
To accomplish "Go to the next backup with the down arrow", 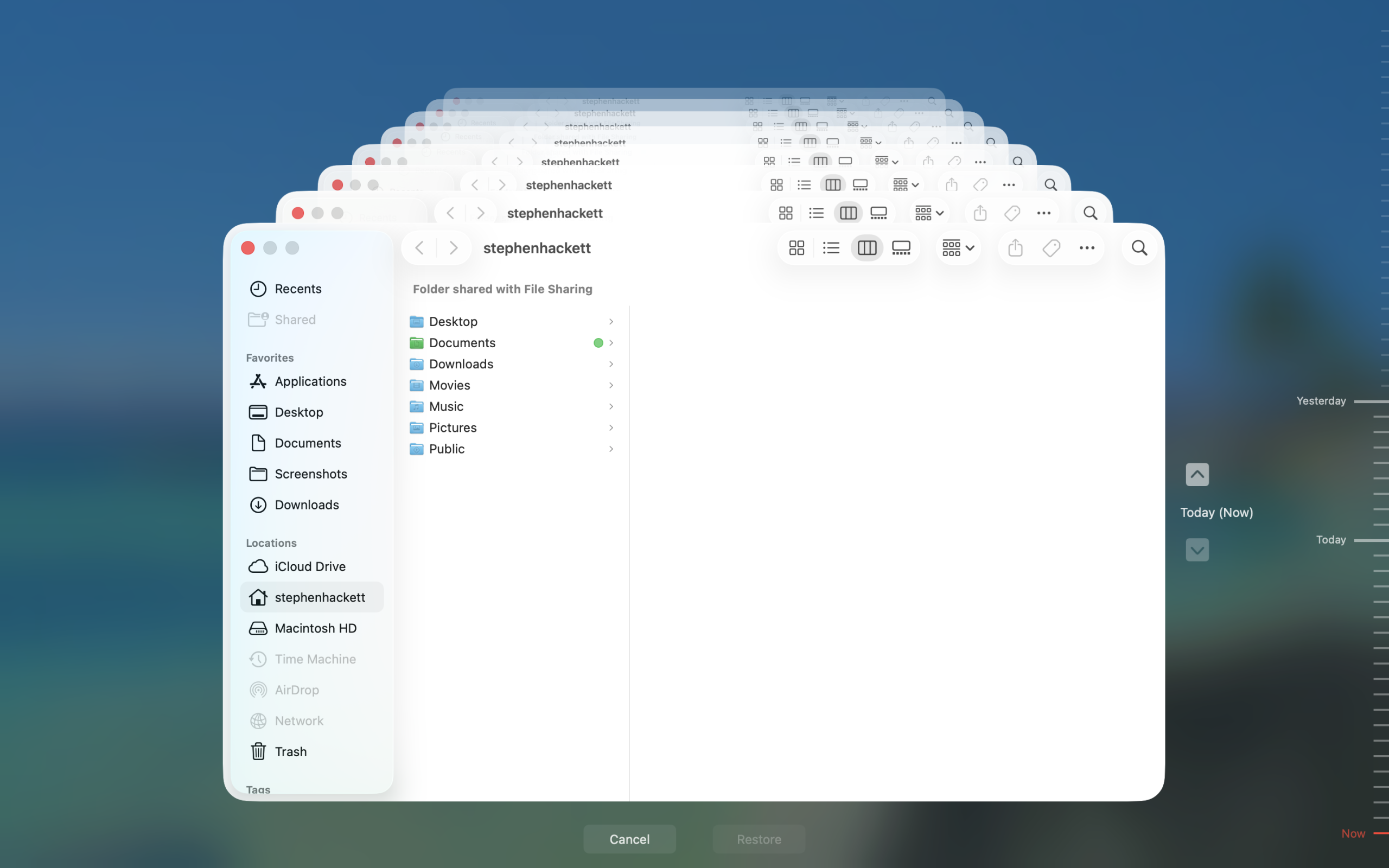I will pos(1197,550).
